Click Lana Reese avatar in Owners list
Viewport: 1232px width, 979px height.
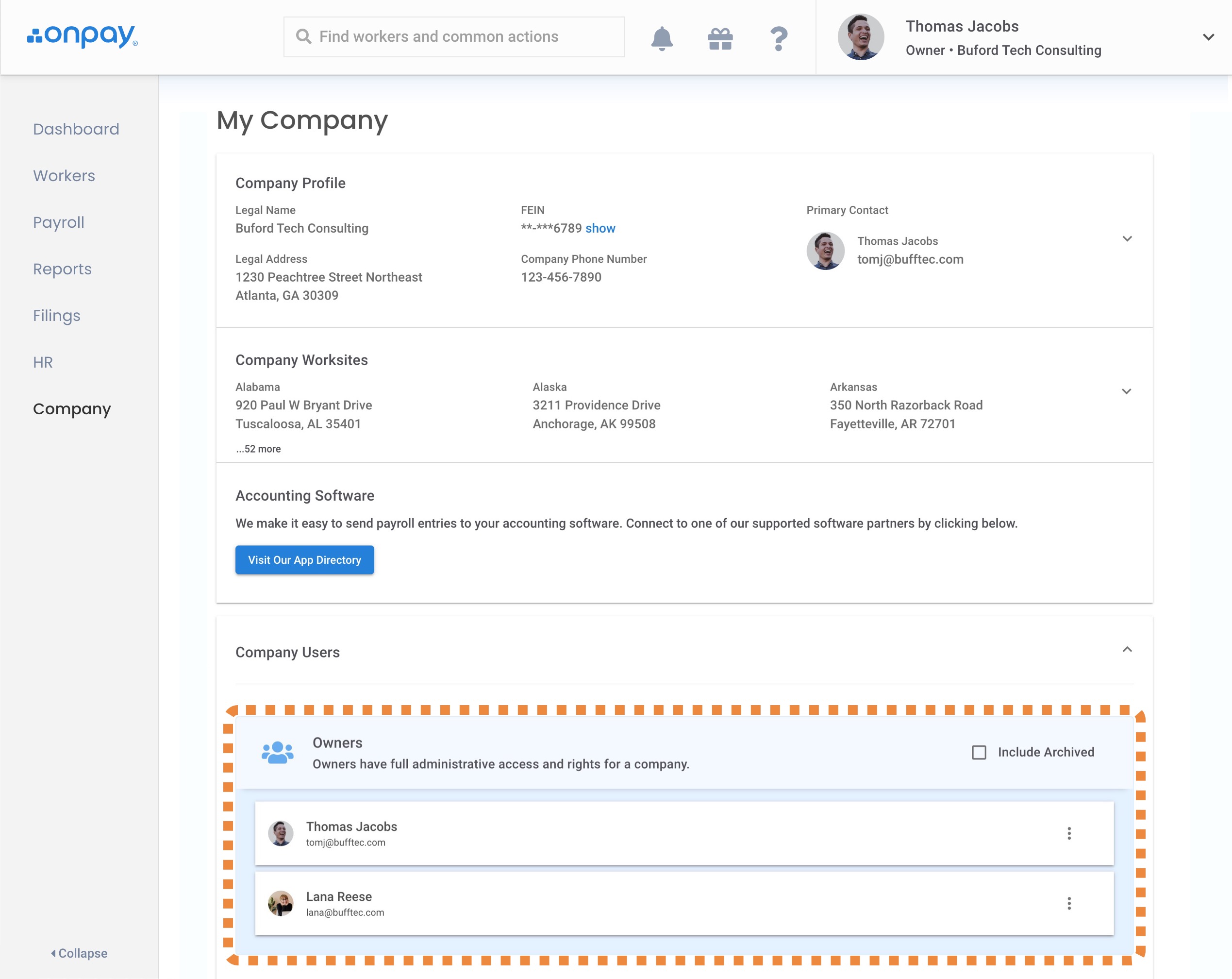point(281,903)
